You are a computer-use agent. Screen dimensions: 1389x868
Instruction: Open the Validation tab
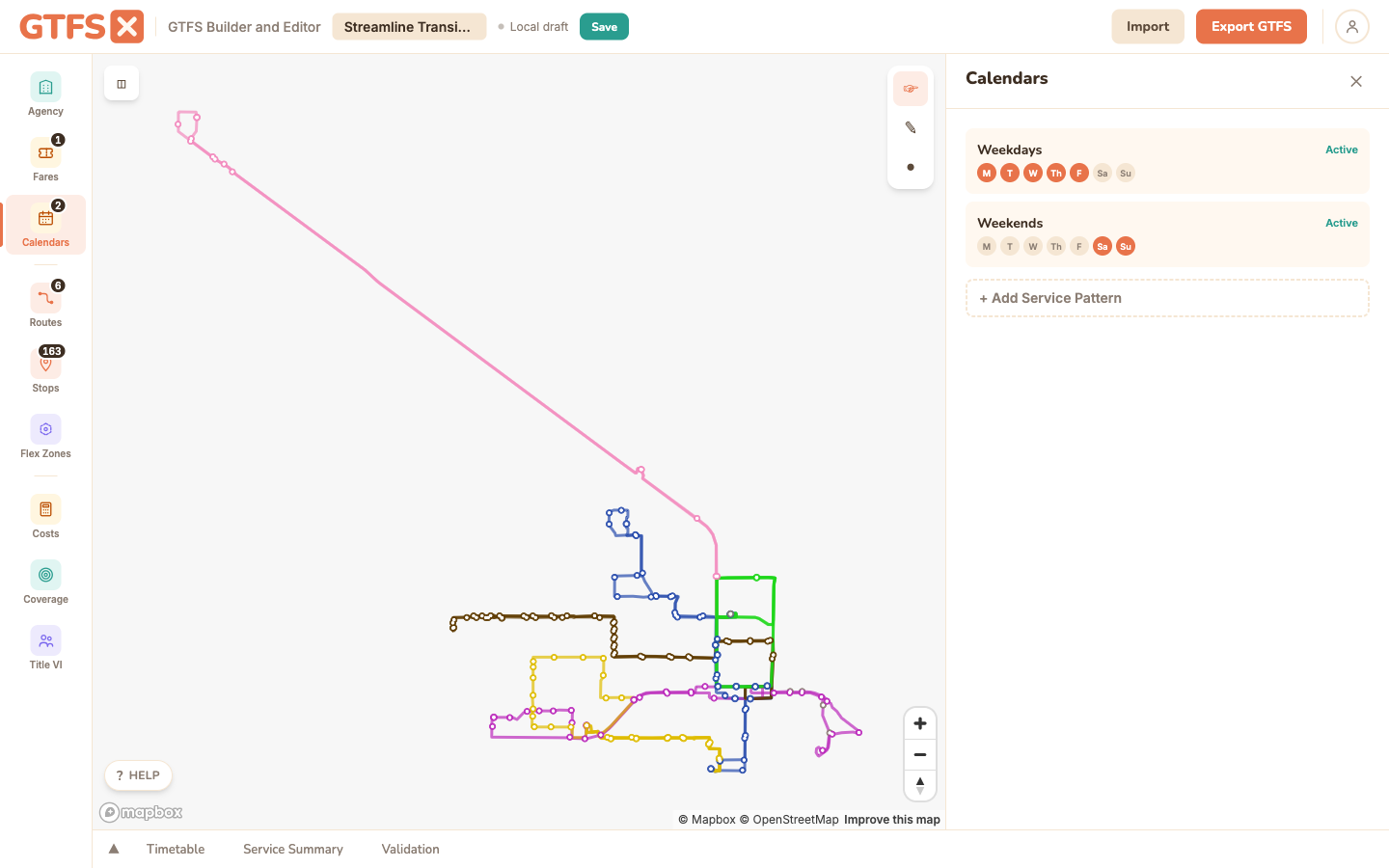(411, 849)
